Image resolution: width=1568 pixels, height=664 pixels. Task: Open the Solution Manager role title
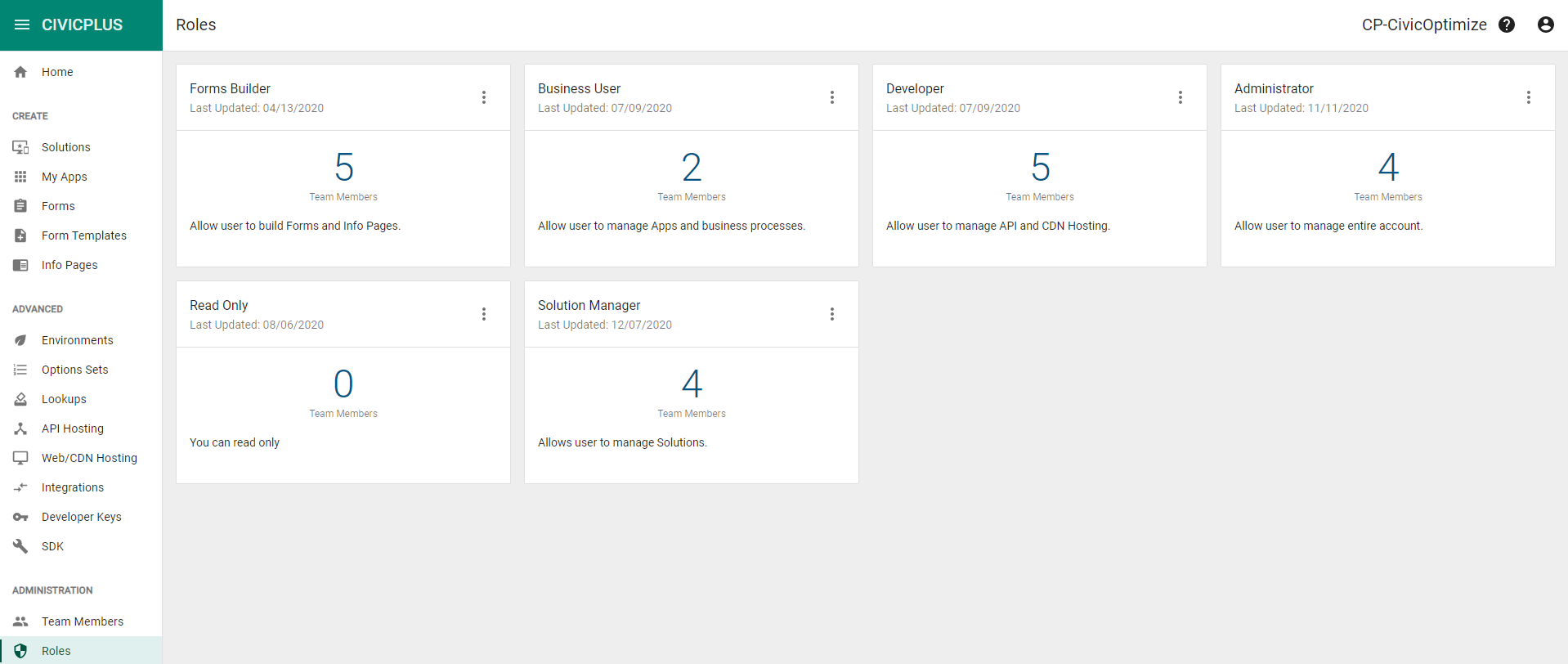pos(589,305)
